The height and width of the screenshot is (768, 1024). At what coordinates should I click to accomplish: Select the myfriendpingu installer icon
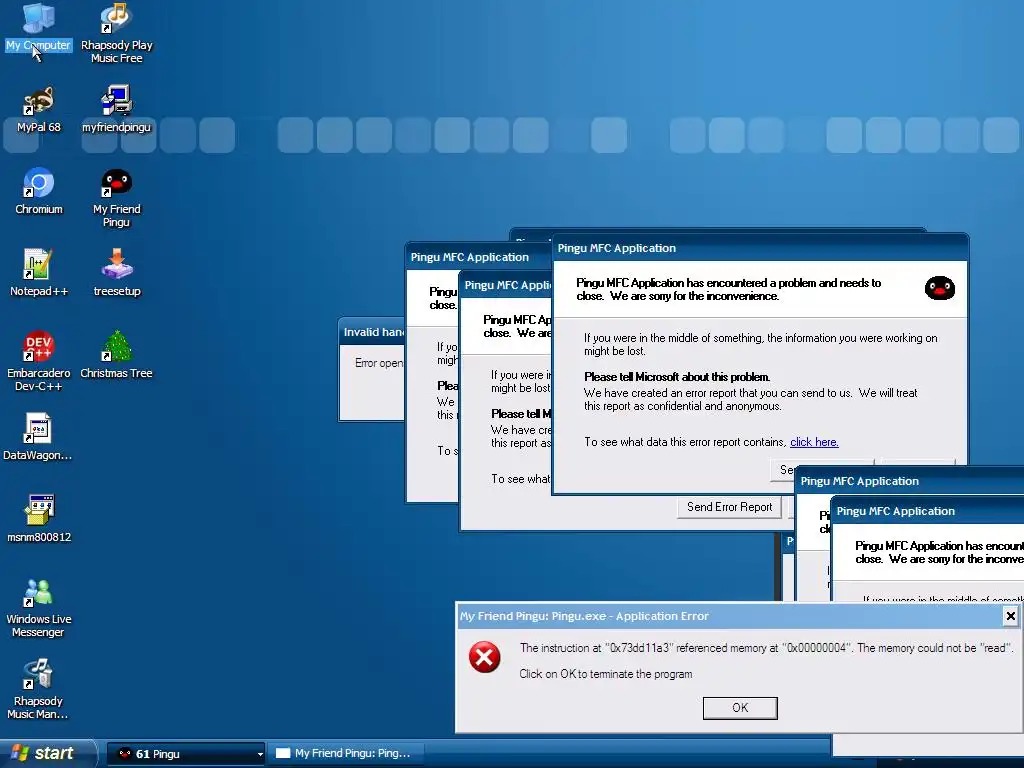116,109
